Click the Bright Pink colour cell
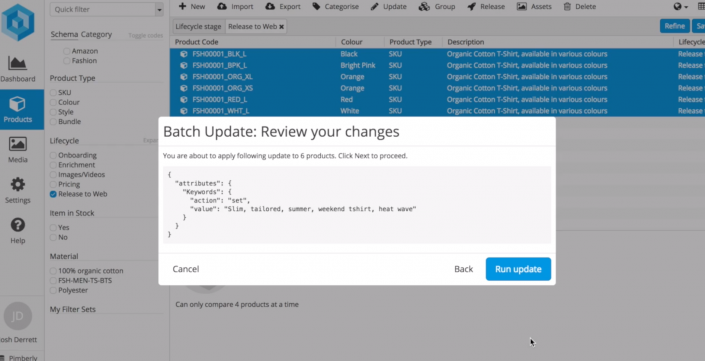 [x=358, y=65]
